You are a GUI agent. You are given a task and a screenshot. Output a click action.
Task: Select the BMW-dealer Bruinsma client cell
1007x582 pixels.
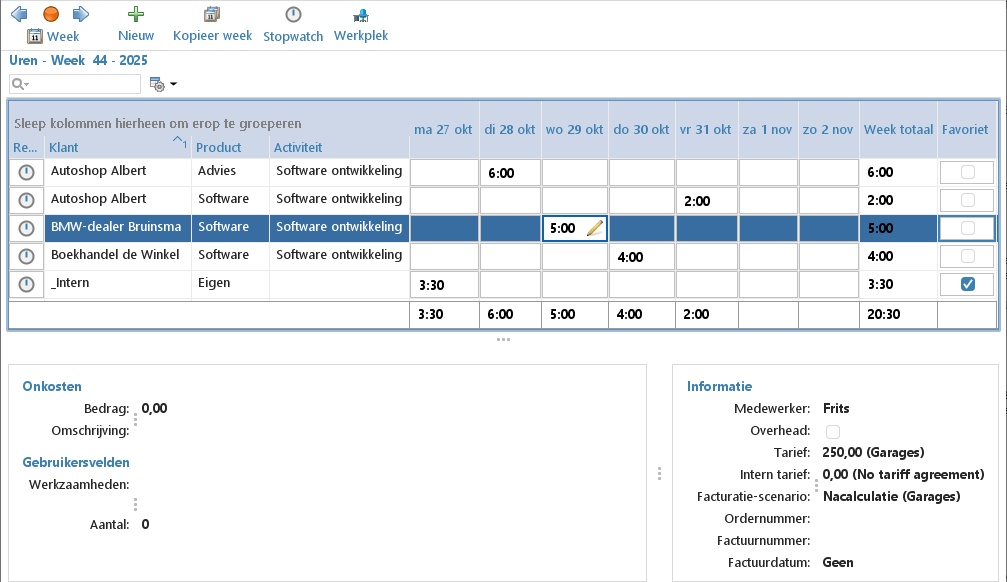118,228
